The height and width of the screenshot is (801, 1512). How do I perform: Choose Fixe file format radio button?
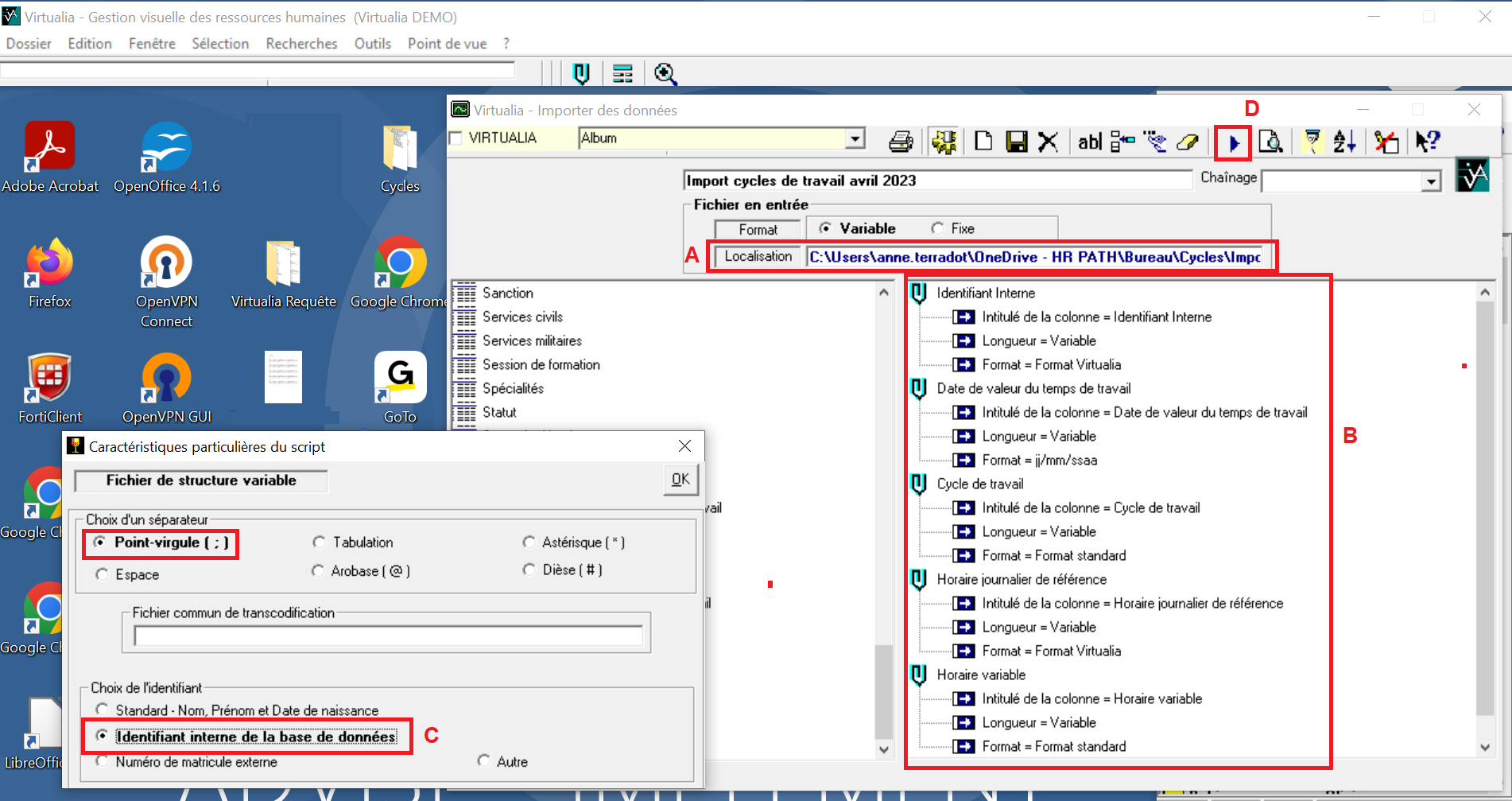click(938, 229)
